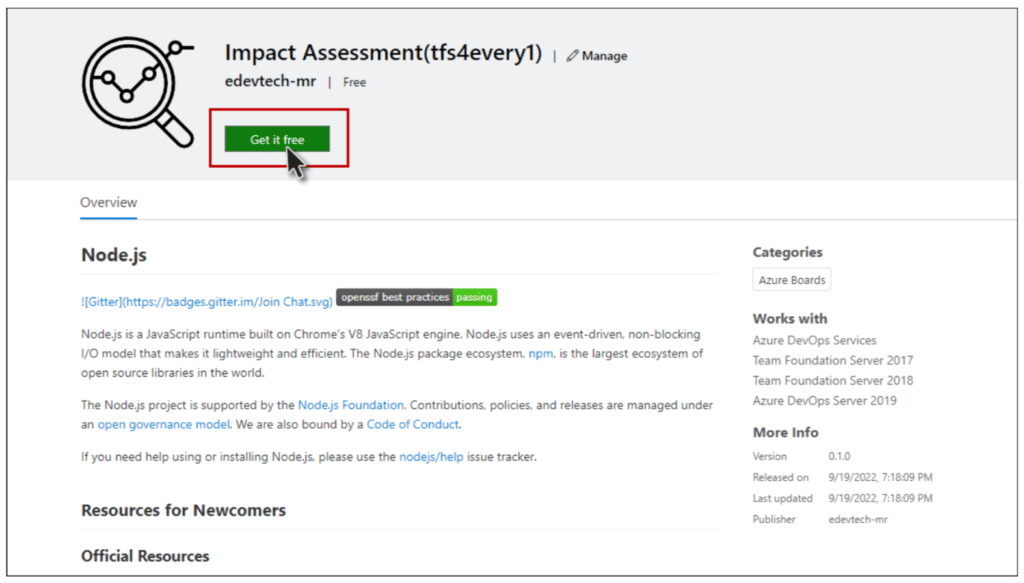Click the Get it free button
This screenshot has height=583, width=1024.
(277, 139)
